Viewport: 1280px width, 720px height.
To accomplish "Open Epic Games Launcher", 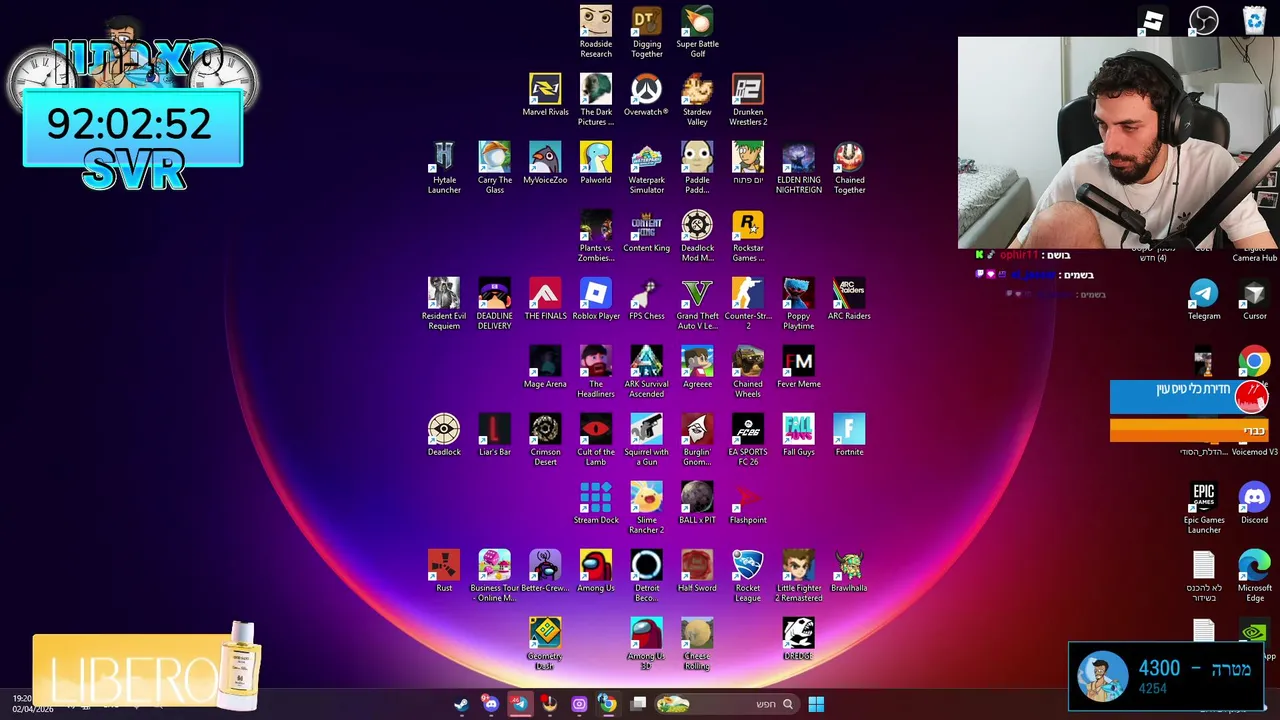I will 1204,508.
